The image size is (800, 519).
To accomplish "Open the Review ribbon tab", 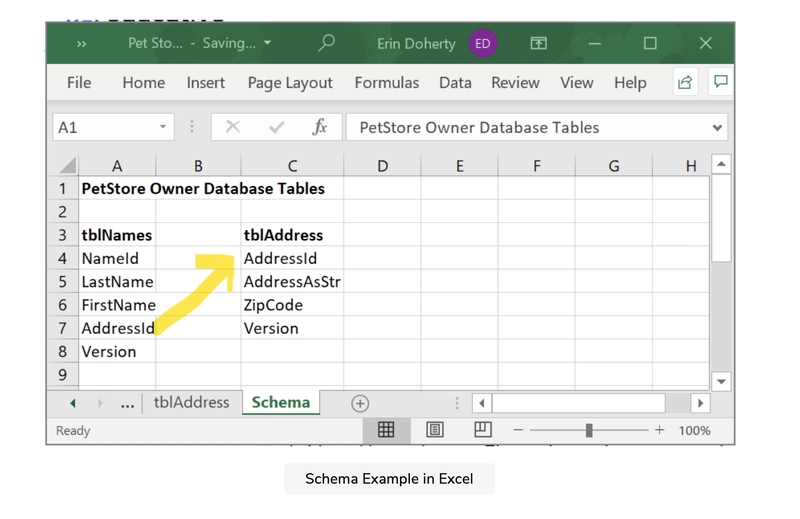I will click(x=515, y=83).
